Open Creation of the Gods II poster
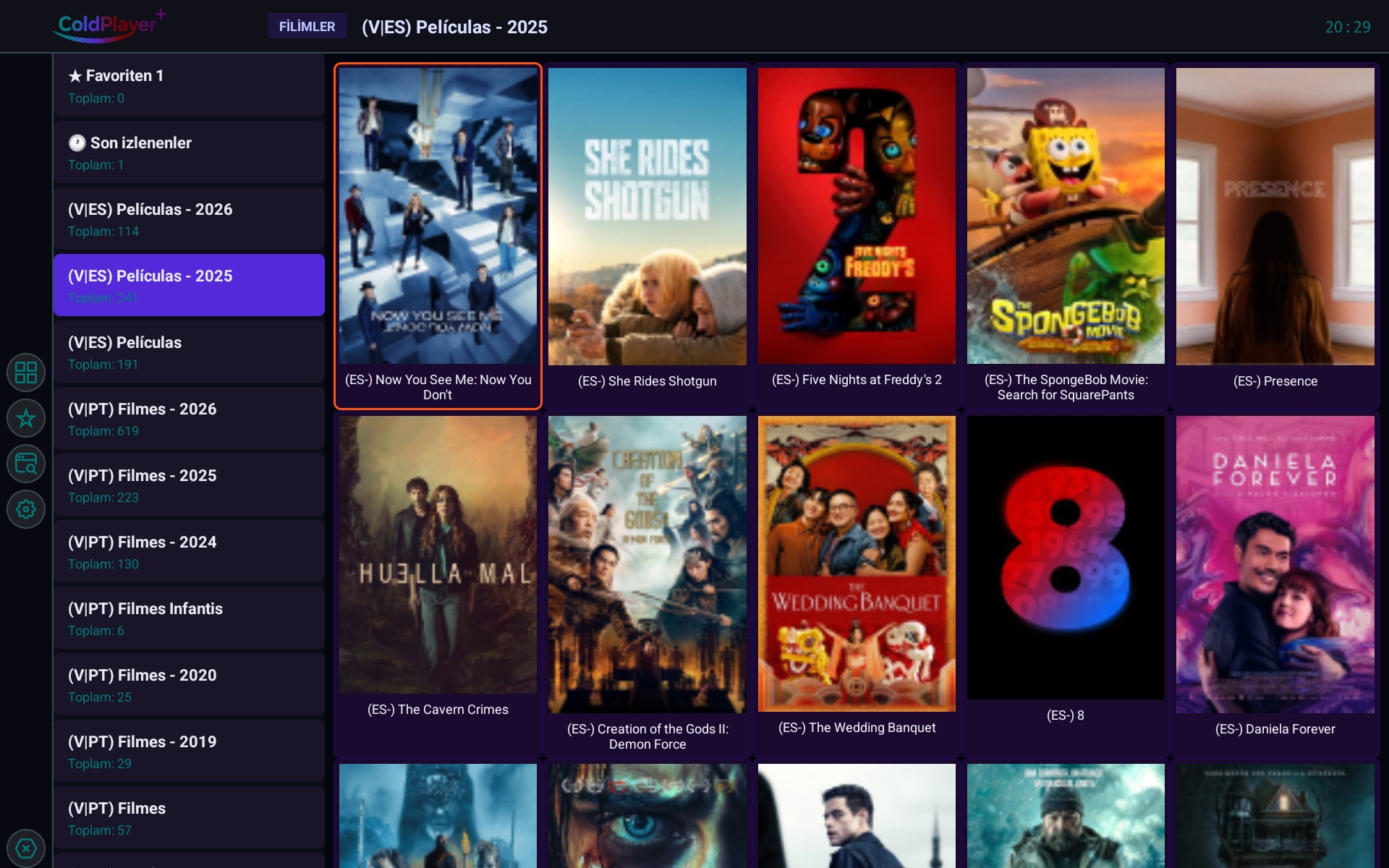Viewport: 1389px width, 868px height. pos(647,564)
